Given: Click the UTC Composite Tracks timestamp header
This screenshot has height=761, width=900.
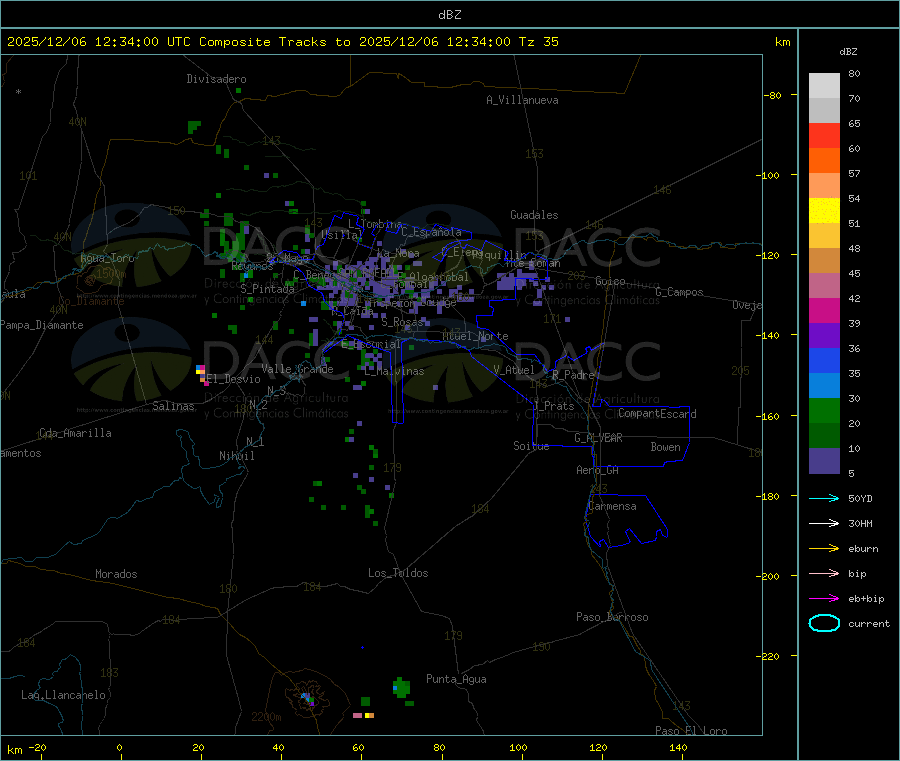Looking at the screenshot, I should [282, 42].
